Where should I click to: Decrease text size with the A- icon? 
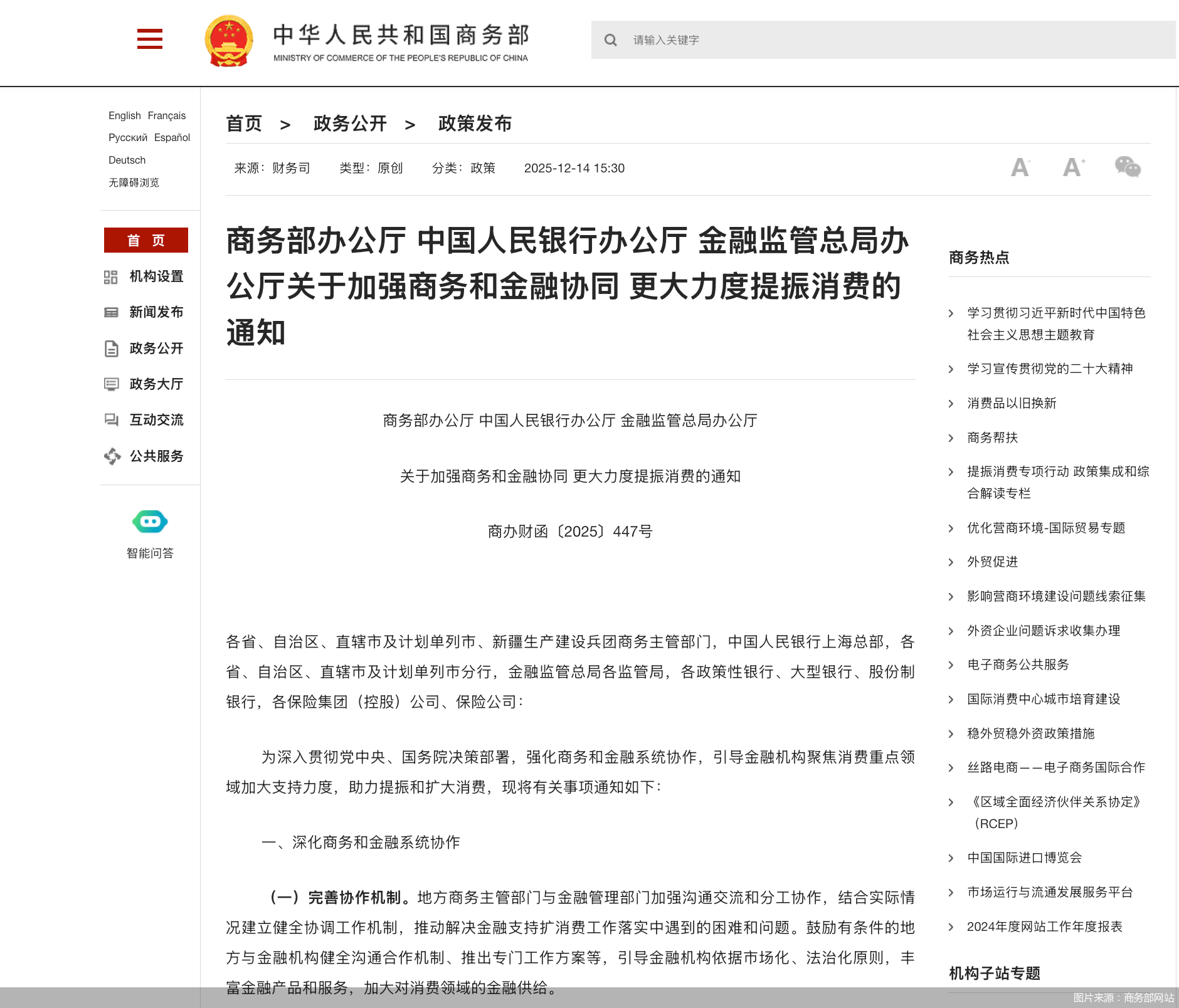click(1019, 168)
